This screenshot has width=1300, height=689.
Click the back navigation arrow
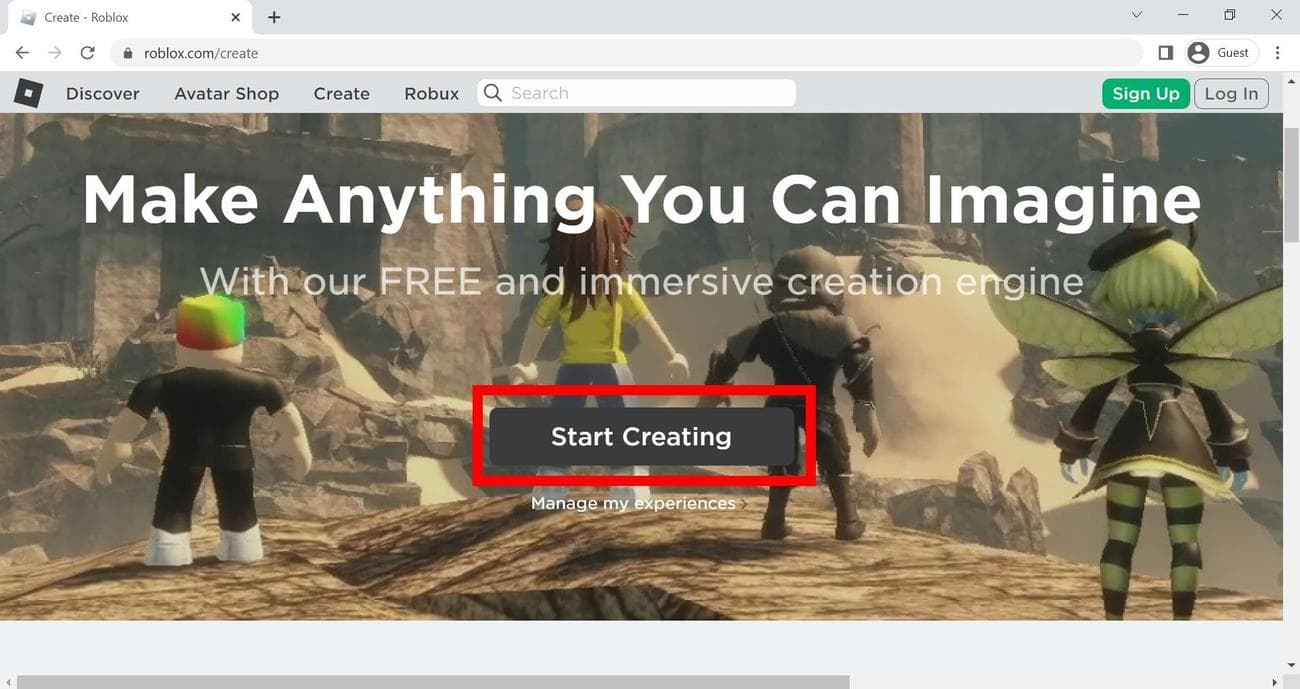point(21,52)
